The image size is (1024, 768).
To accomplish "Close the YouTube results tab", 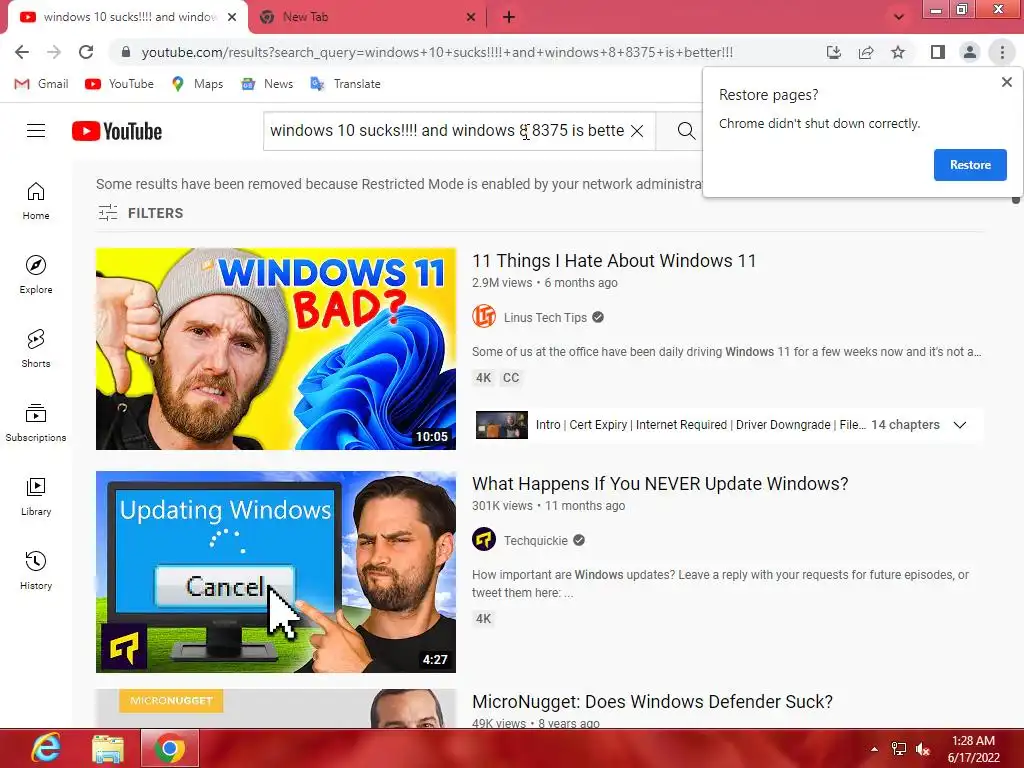I will point(232,17).
